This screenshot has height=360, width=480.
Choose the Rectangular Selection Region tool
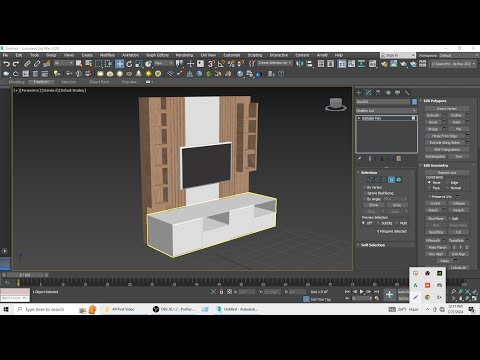pyautogui.click(x=99, y=64)
